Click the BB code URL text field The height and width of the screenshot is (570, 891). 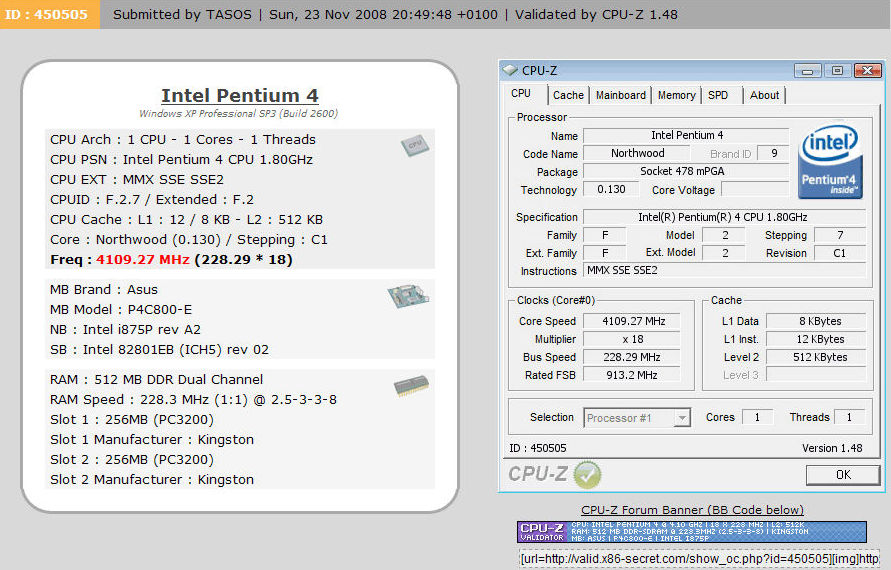pyautogui.click(x=700, y=559)
